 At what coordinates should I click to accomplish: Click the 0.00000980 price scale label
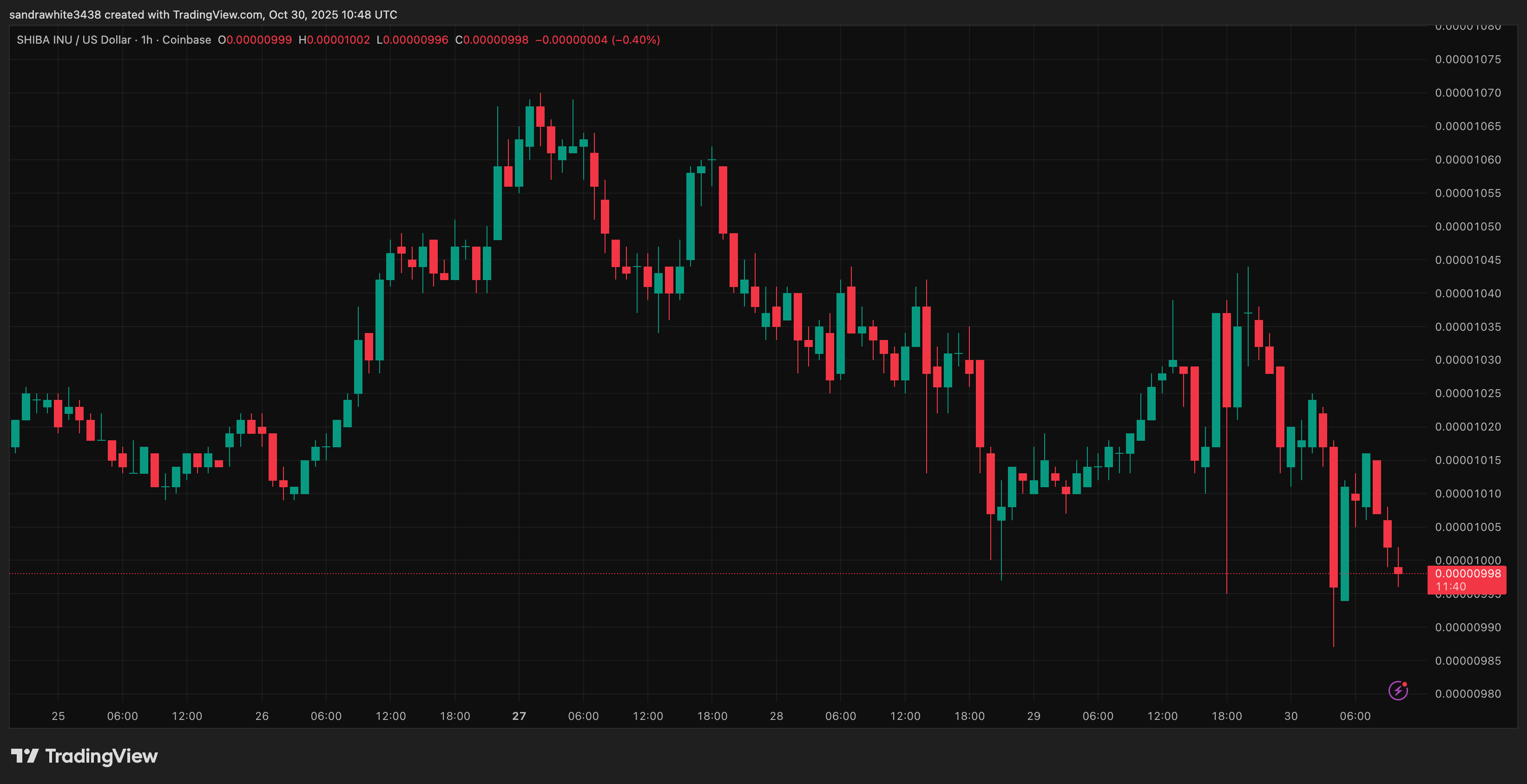tap(1468, 694)
